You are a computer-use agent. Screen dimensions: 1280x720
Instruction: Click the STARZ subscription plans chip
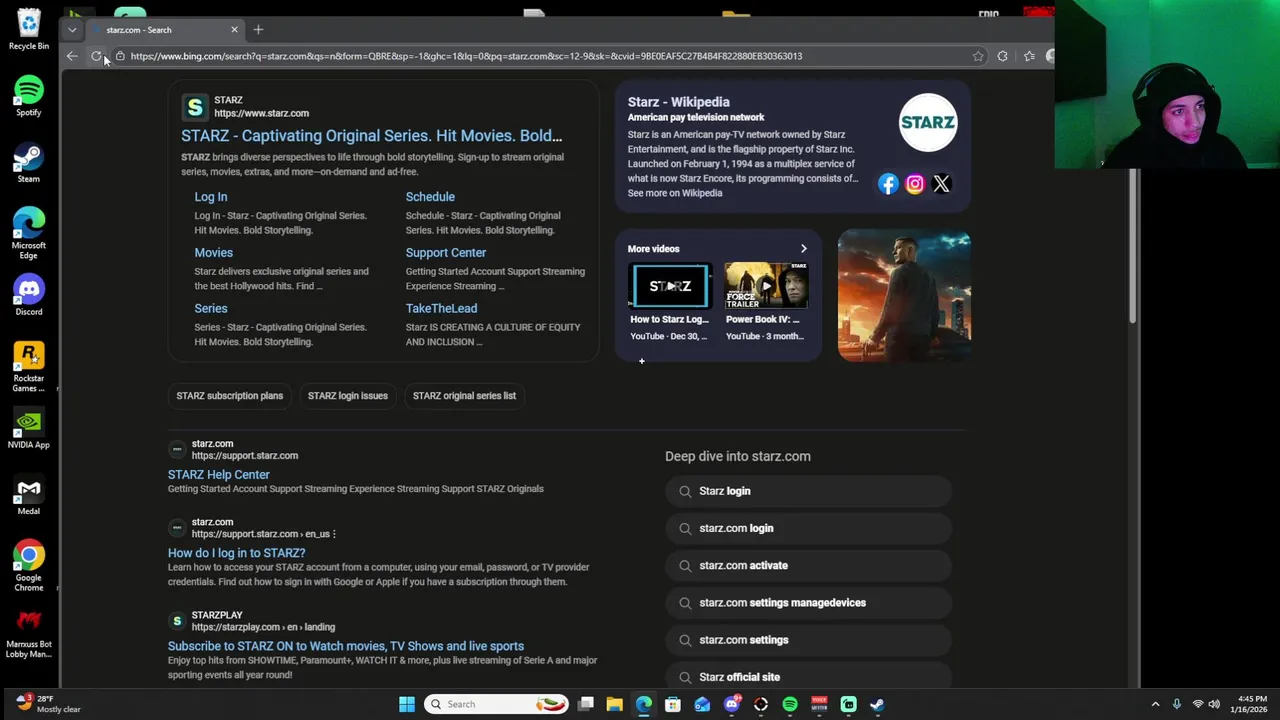click(x=230, y=396)
